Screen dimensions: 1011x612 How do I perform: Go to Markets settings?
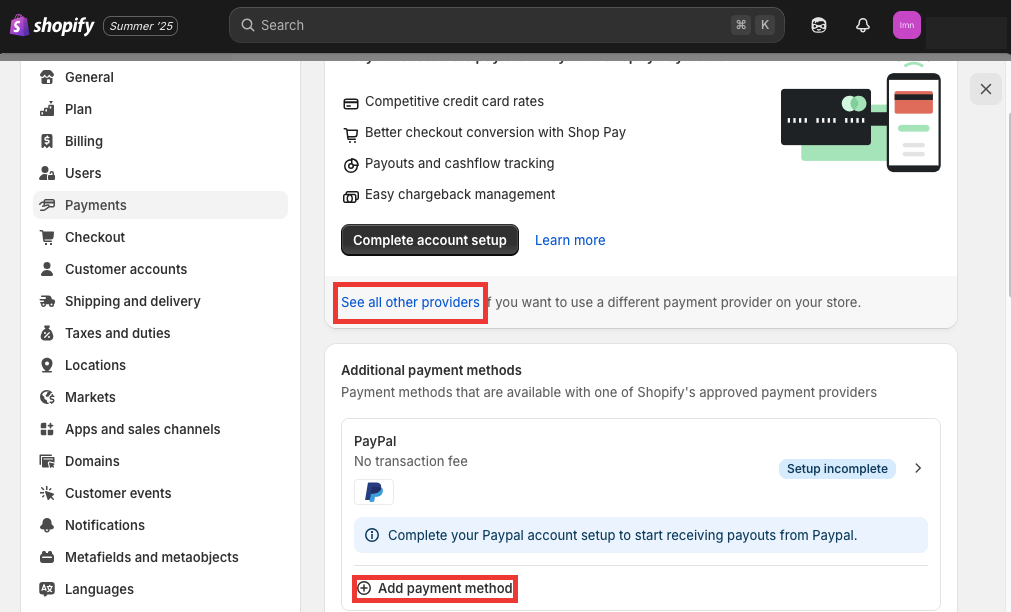coord(161,397)
